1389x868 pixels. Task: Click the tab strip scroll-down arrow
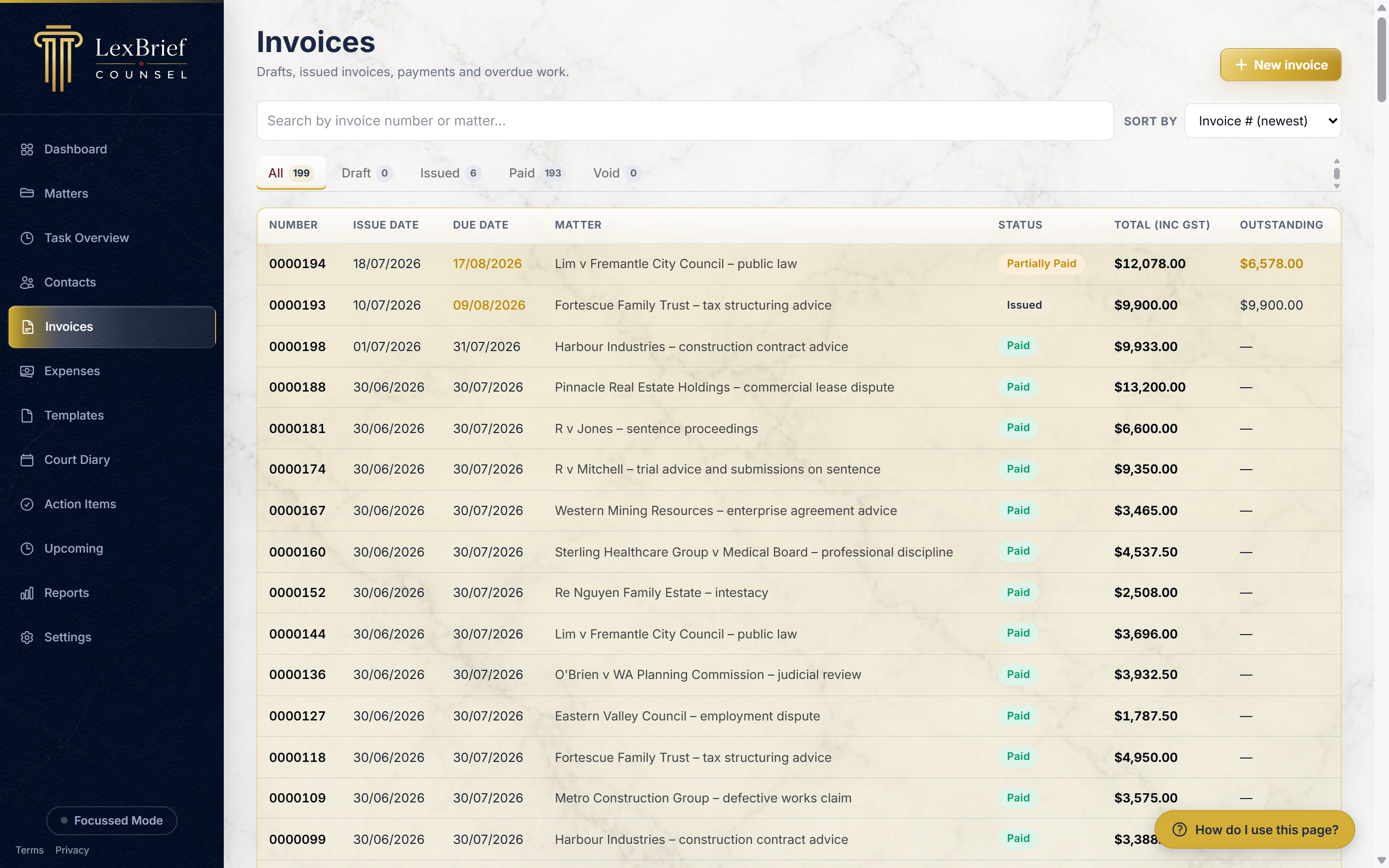[x=1337, y=186]
